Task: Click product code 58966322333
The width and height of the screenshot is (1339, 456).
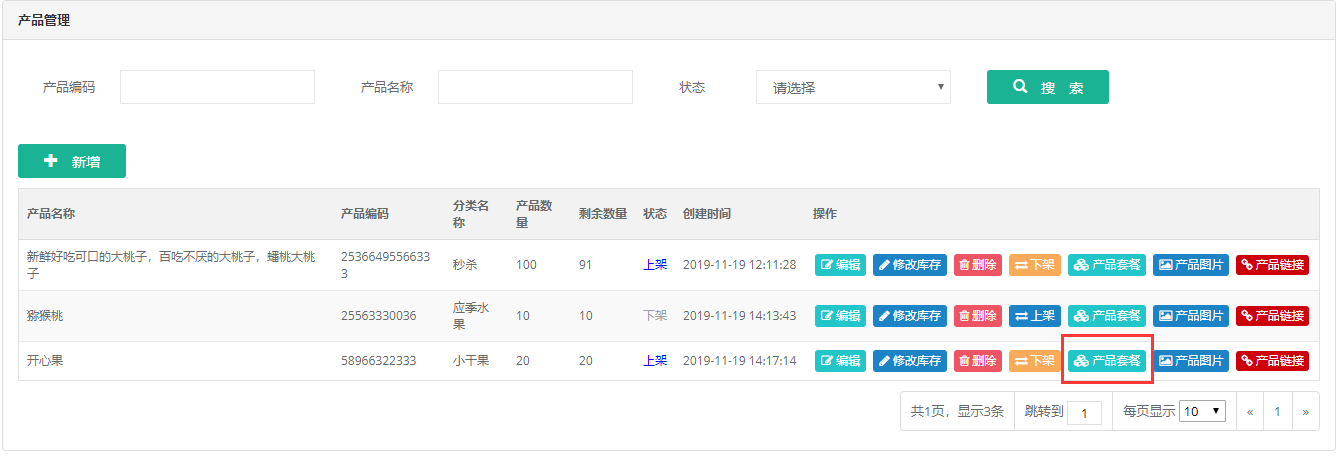Action: (x=379, y=361)
